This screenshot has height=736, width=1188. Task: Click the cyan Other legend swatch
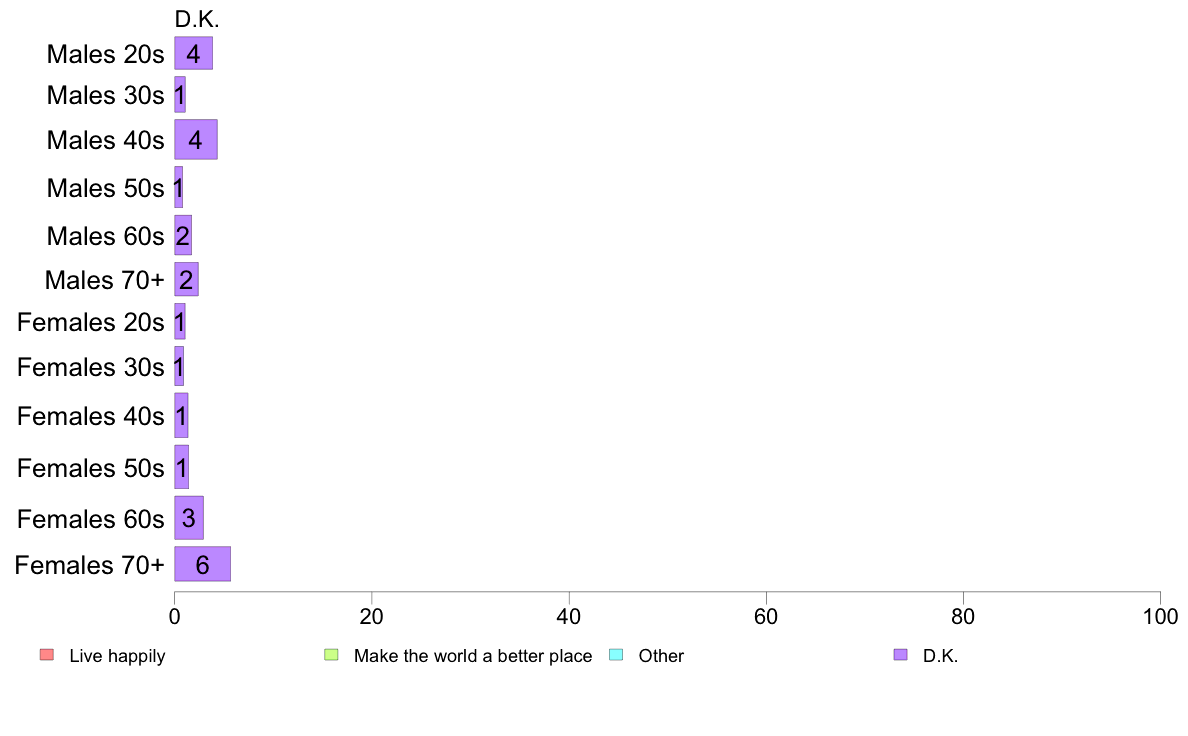pos(616,655)
